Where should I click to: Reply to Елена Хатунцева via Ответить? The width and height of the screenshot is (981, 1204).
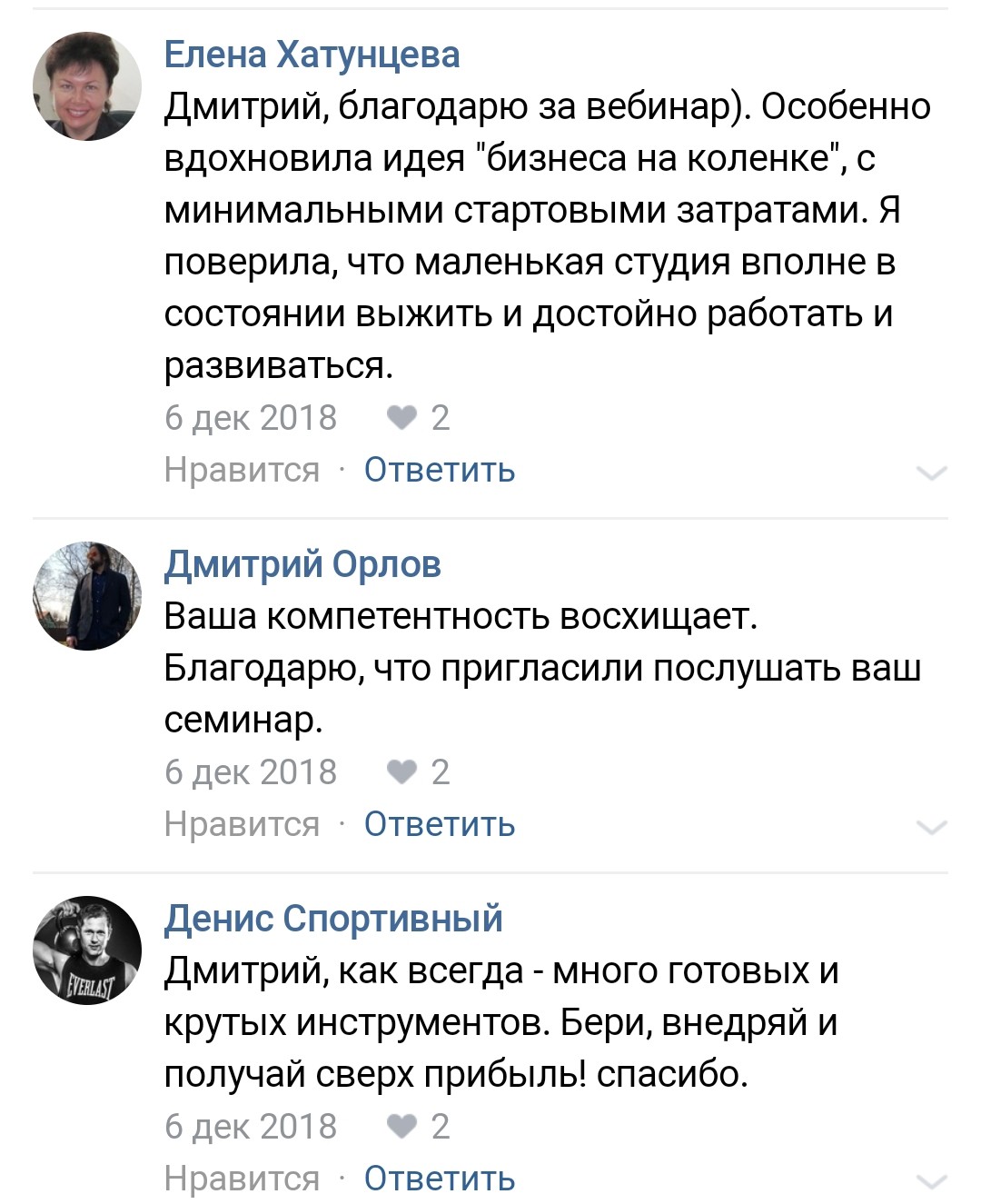coord(440,470)
